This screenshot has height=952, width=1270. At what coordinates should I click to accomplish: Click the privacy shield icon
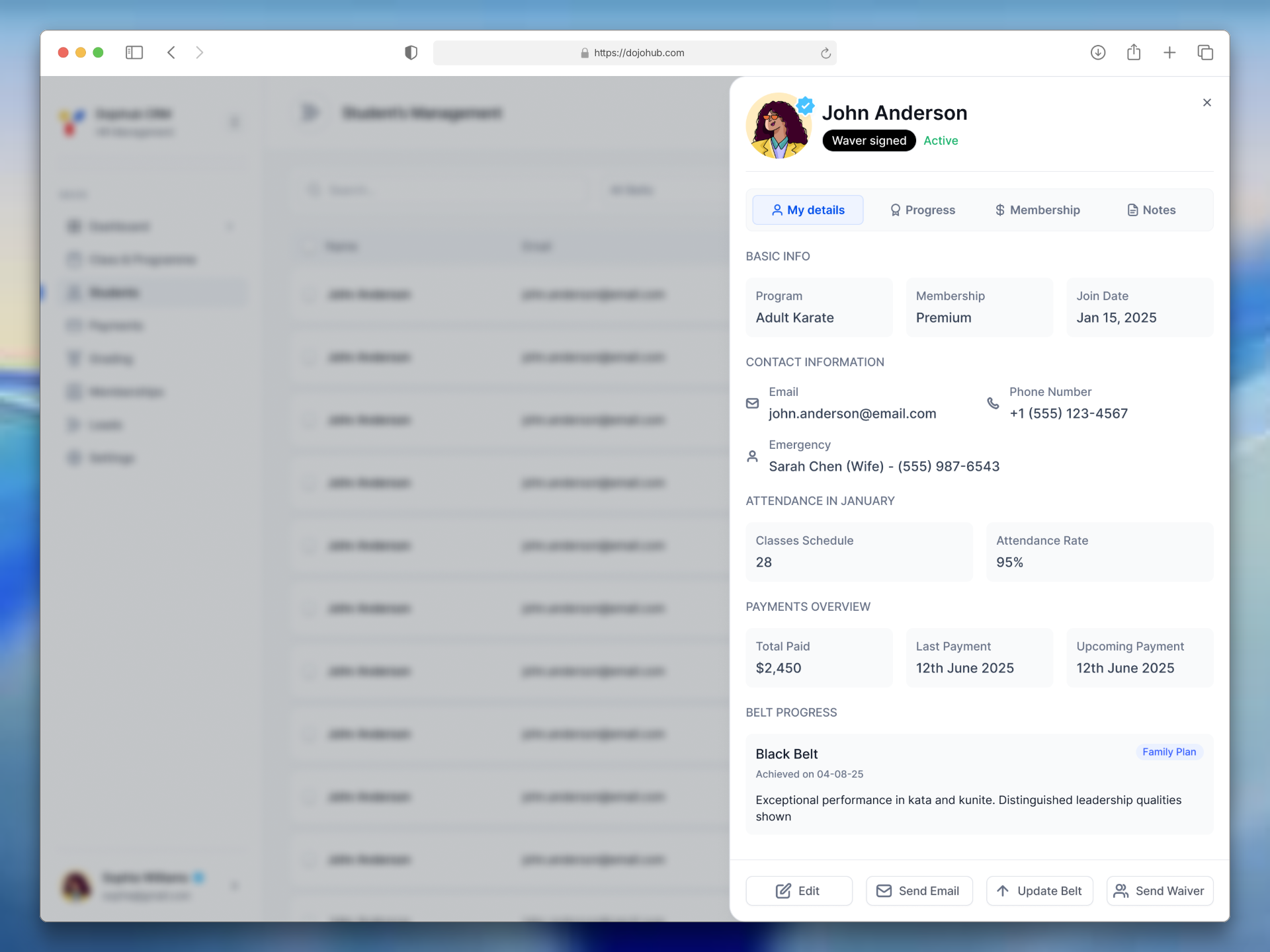(x=411, y=52)
